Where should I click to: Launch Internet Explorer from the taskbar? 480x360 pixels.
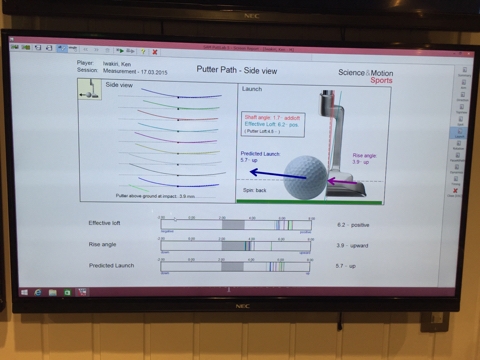point(38,293)
